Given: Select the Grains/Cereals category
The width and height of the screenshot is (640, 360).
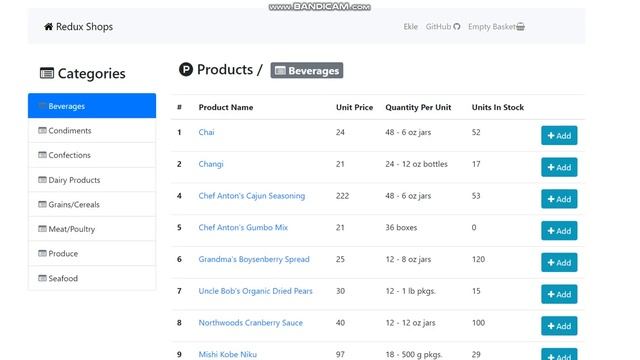Looking at the screenshot, I should 92,204.
